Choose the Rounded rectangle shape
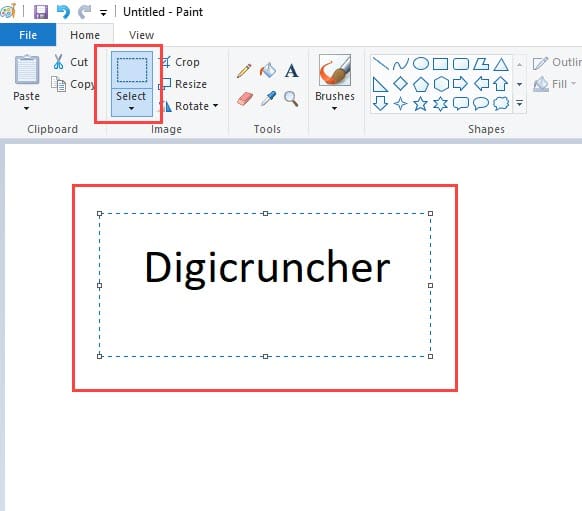The width and height of the screenshot is (582, 511). [x=461, y=64]
